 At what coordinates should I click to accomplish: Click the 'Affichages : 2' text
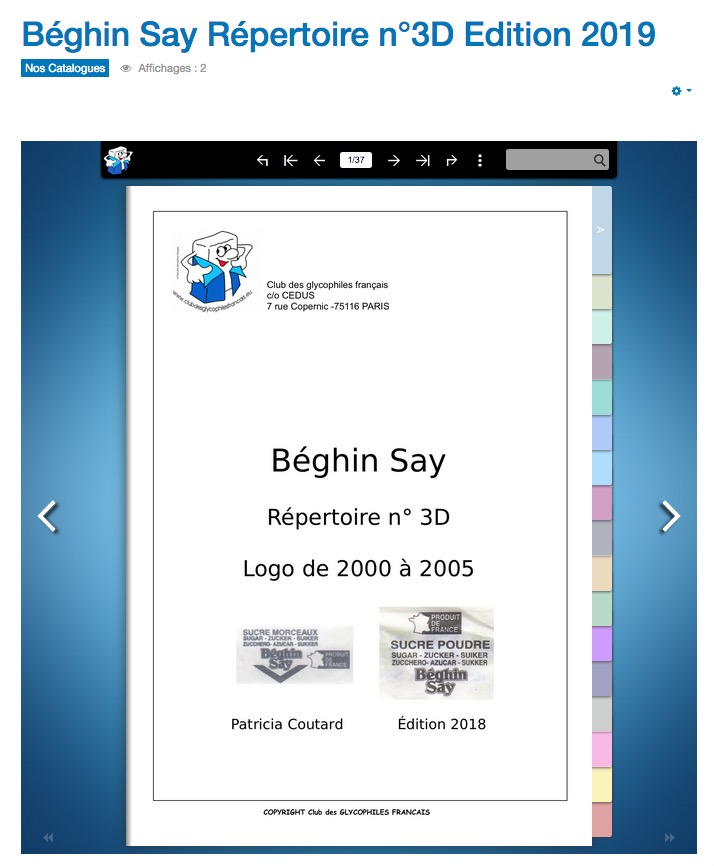tap(172, 68)
